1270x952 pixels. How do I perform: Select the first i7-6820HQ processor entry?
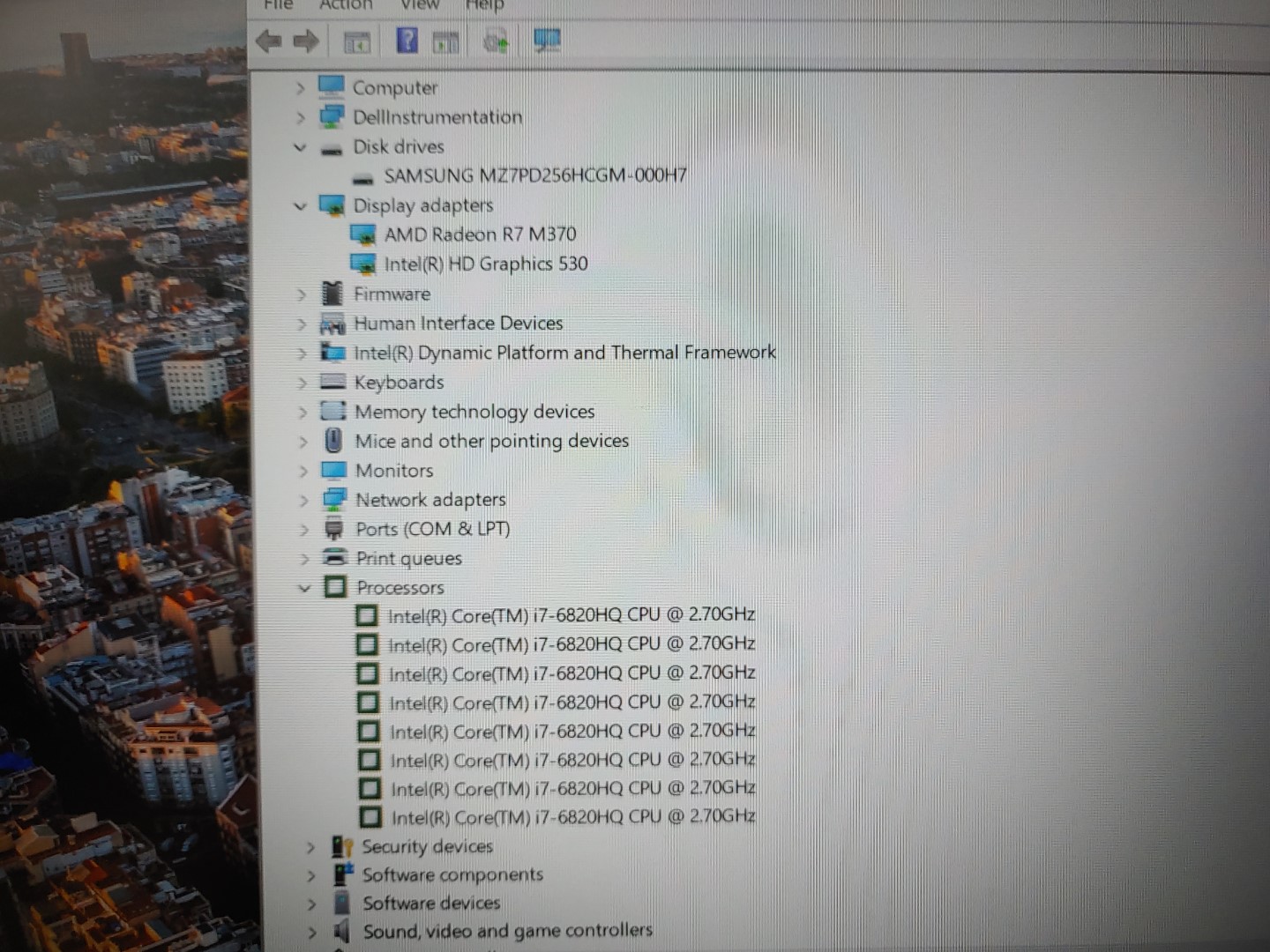point(571,614)
